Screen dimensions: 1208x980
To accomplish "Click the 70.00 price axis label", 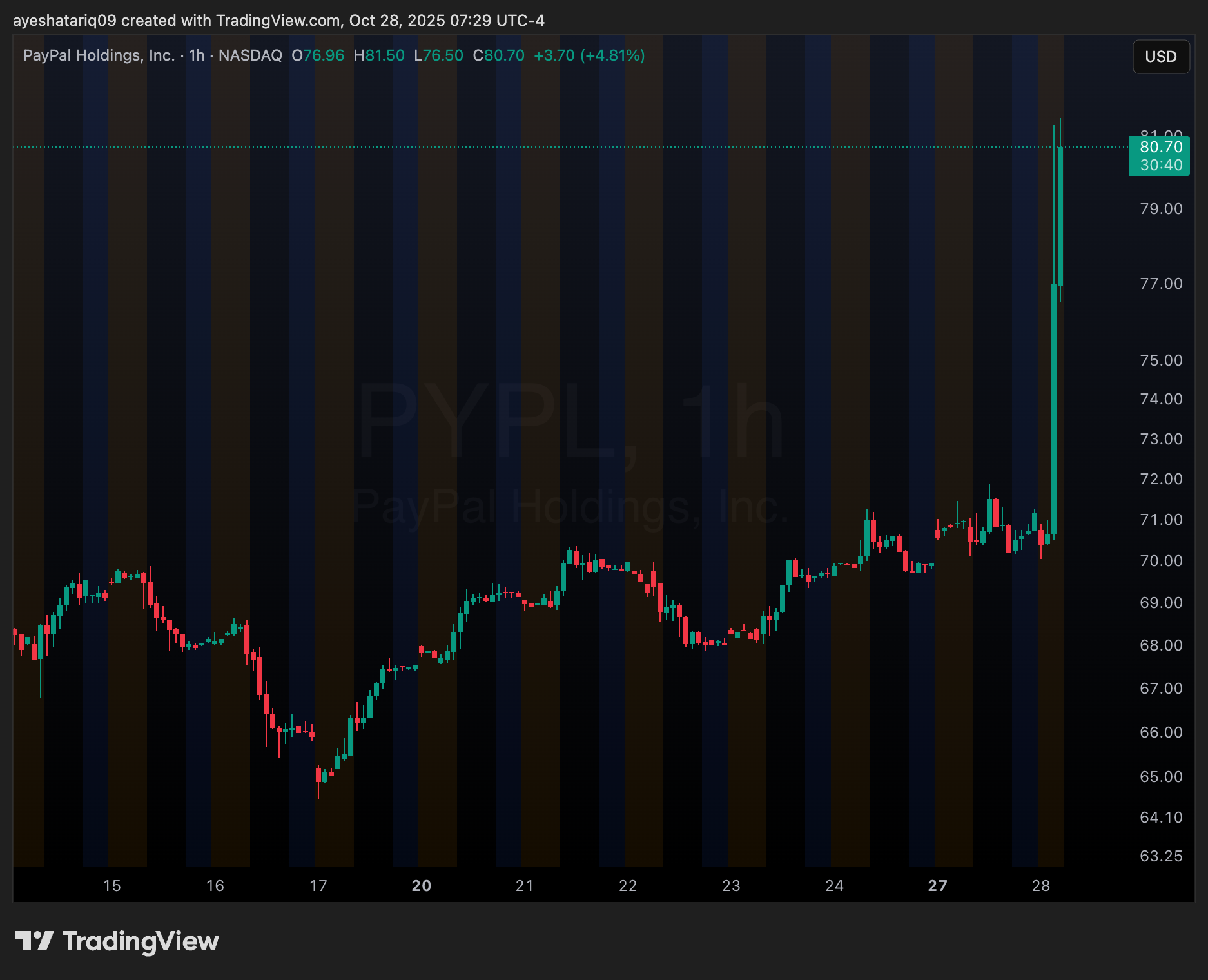I will pyautogui.click(x=1161, y=561).
